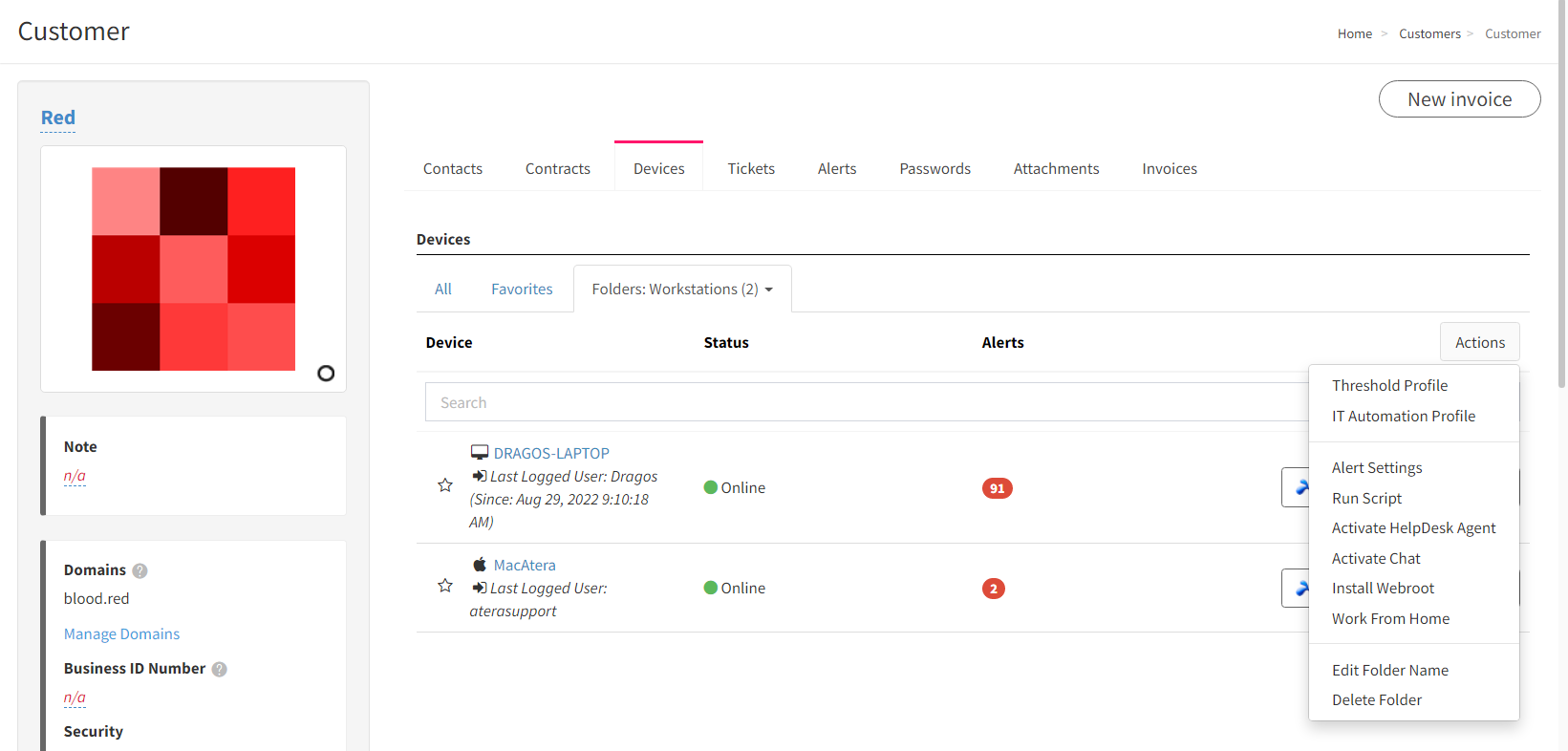Open the Alerts tab

click(x=837, y=168)
